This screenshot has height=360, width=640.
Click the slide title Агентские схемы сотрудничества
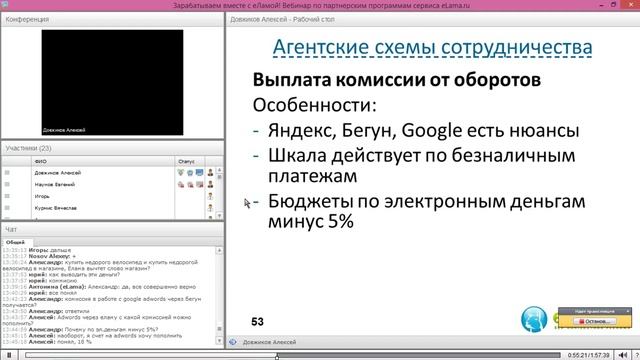pos(432,47)
